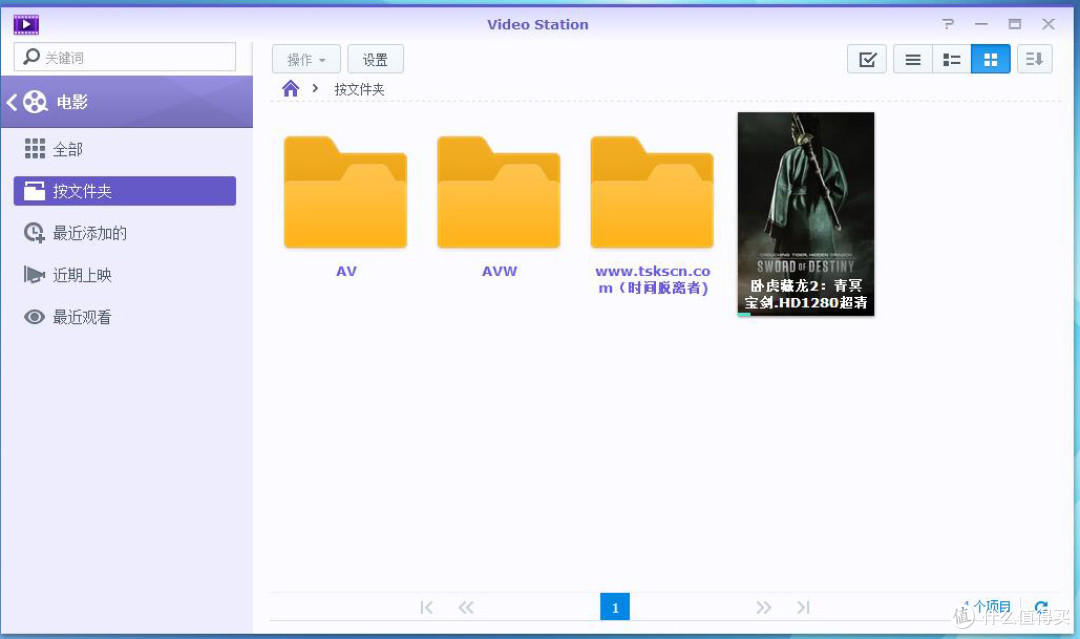This screenshot has height=639, width=1080.
Task: Select 全部 in the sidebar
Action: point(125,149)
